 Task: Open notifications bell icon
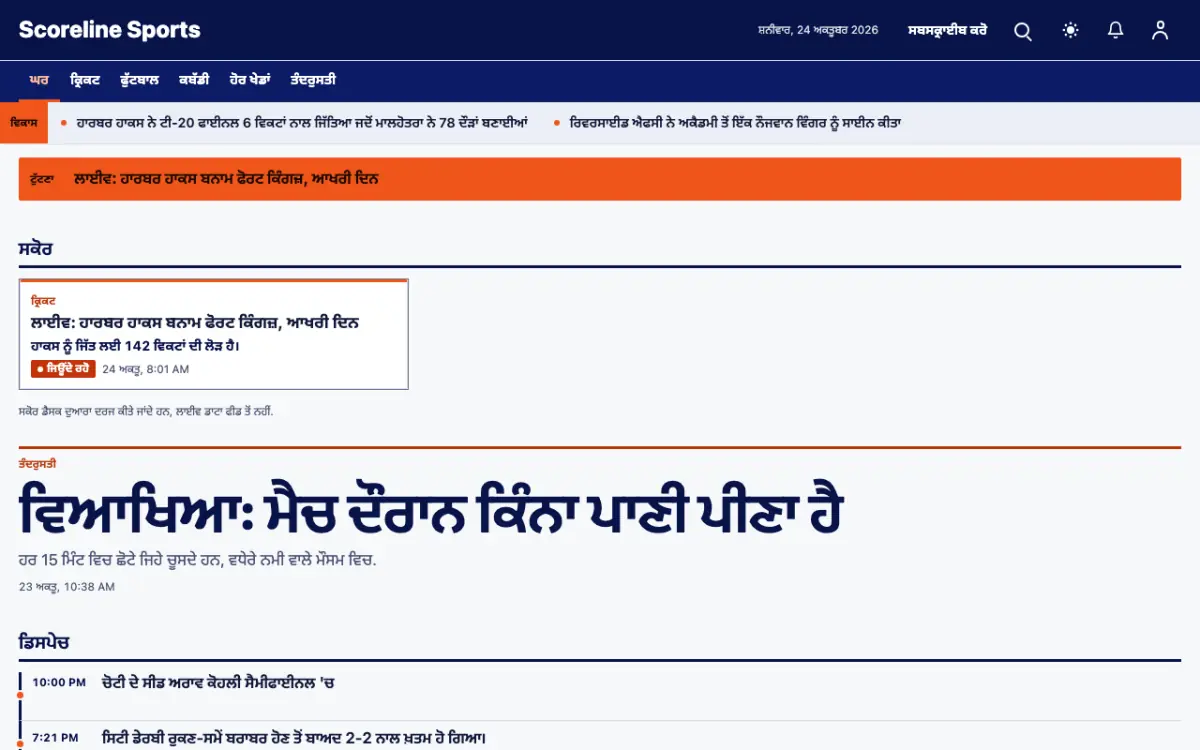click(1115, 31)
